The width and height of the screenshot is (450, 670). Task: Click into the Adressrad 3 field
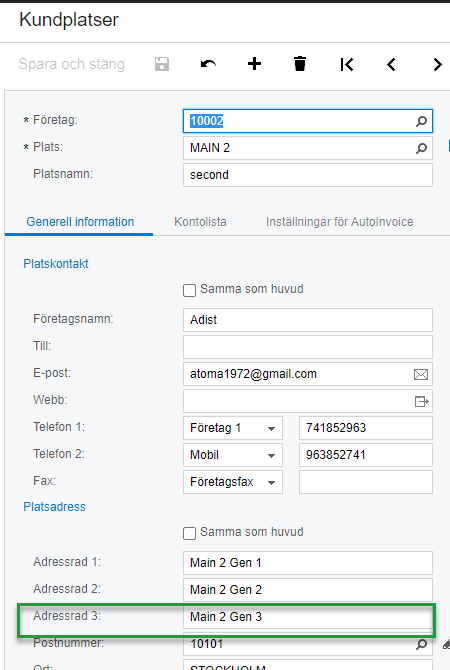pos(308,617)
